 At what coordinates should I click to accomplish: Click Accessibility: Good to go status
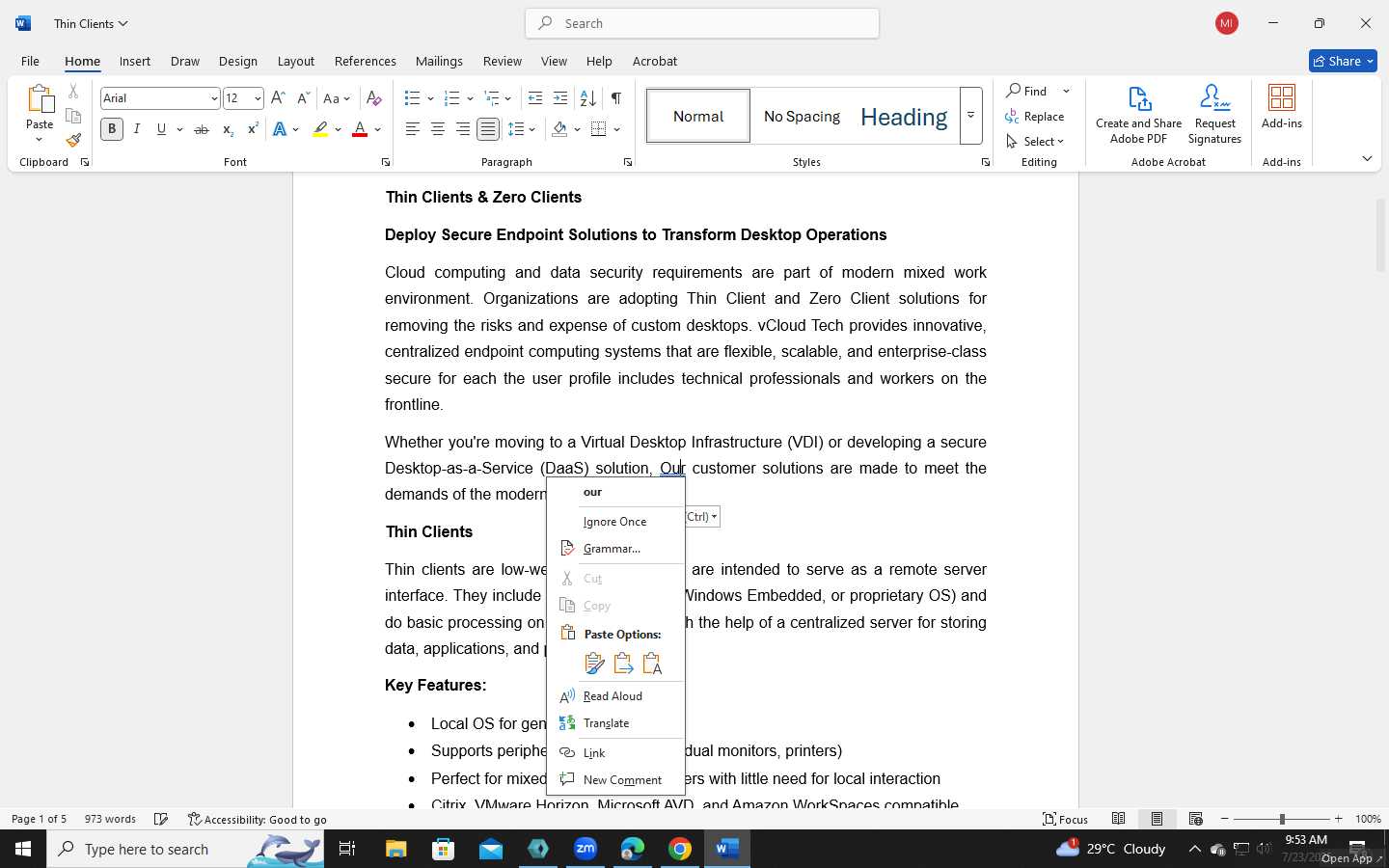(258, 819)
